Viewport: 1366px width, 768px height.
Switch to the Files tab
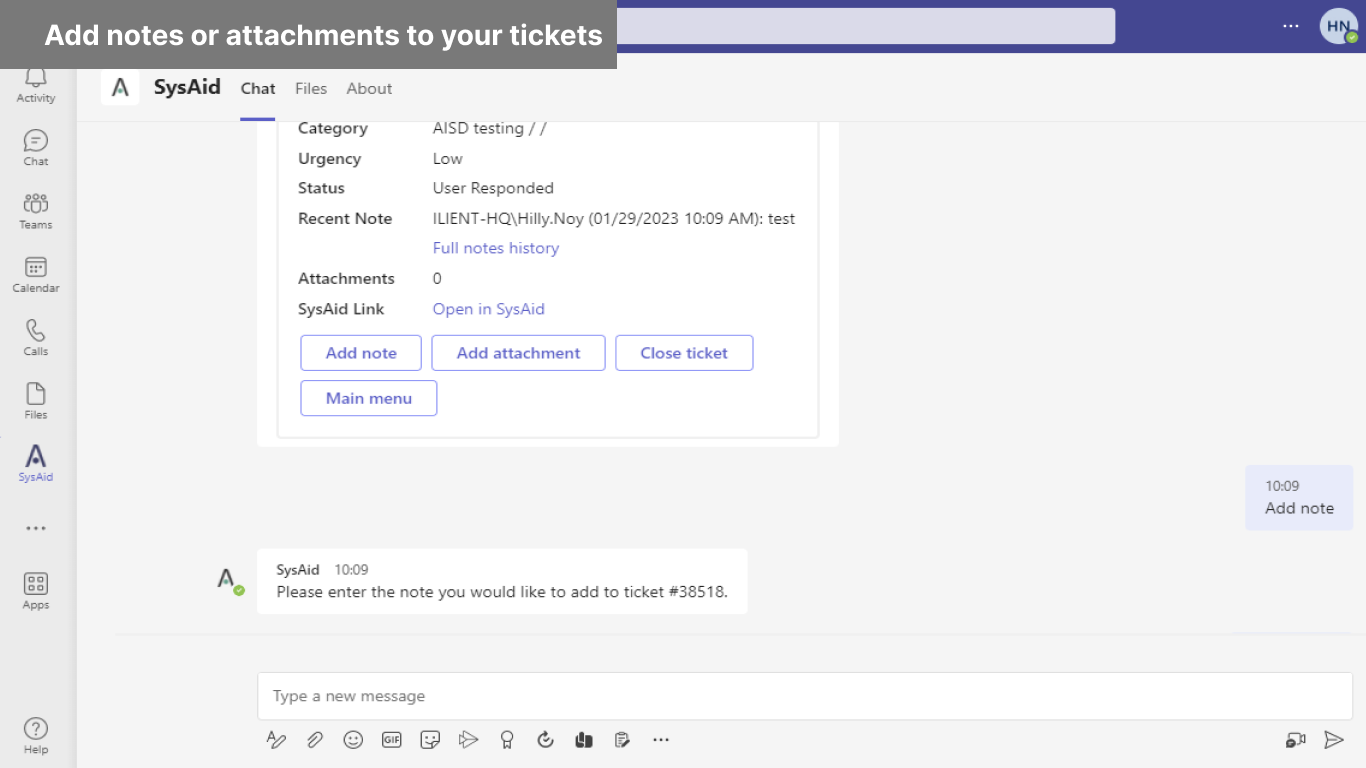(311, 88)
